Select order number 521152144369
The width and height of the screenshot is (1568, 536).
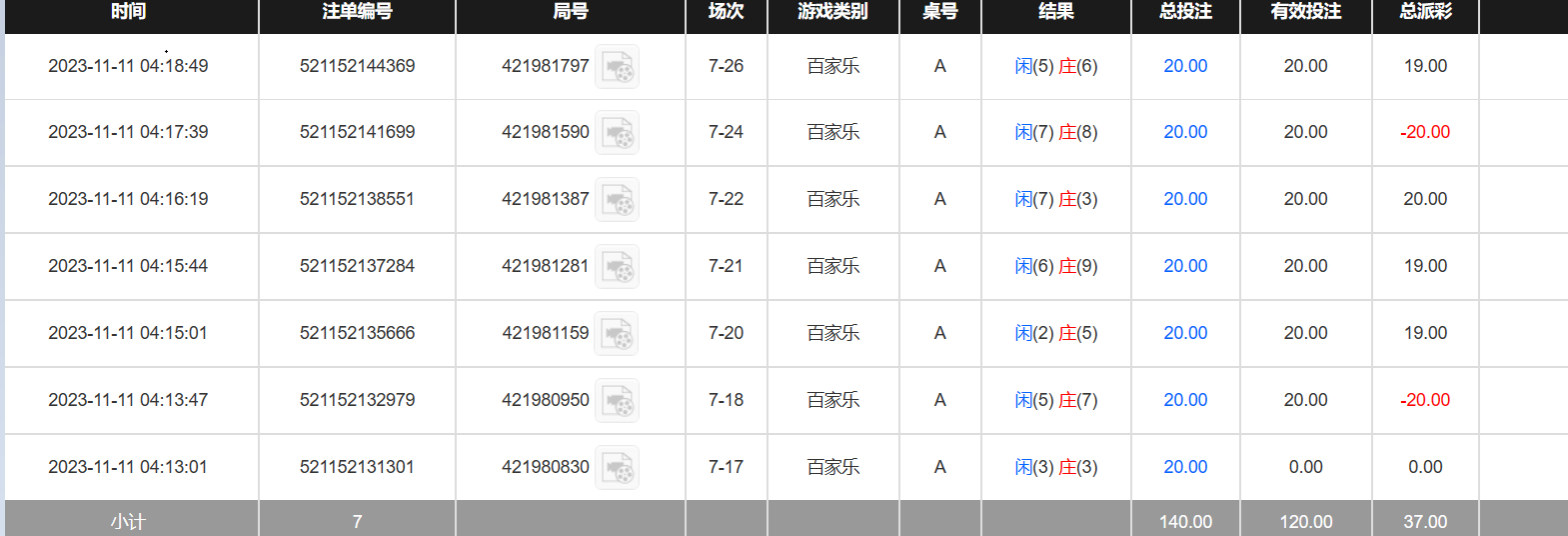point(357,66)
